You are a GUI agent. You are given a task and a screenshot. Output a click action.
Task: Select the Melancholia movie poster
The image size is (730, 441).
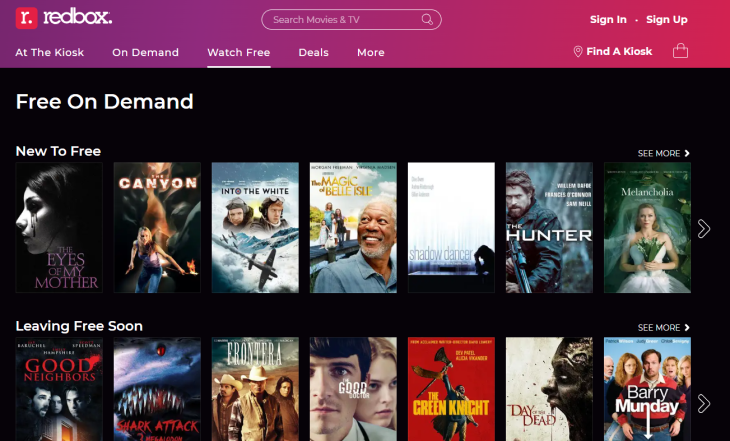click(x=647, y=227)
